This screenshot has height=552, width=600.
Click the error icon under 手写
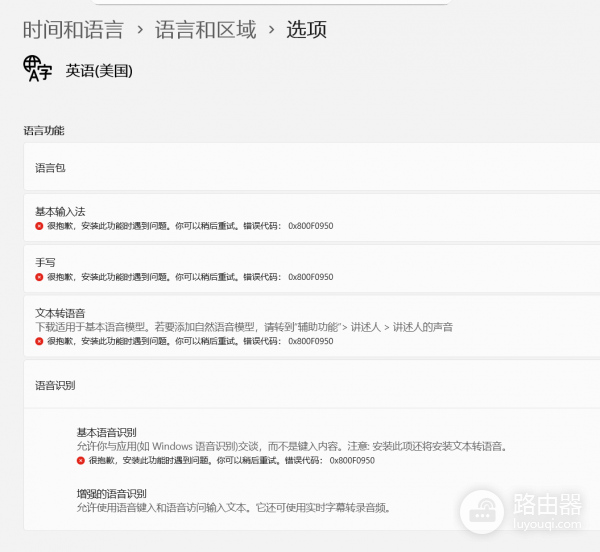click(x=39, y=277)
